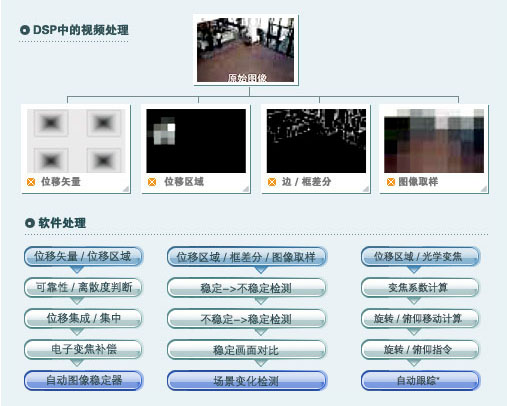Click the bullet icon next to 软件处理
Viewport: 507px width, 406px height.
click(30, 223)
